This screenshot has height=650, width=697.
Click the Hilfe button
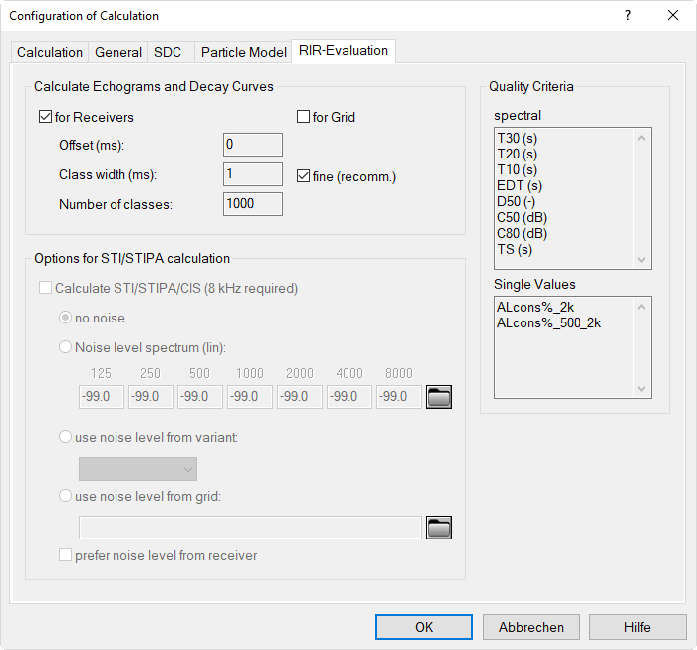[x=637, y=627]
